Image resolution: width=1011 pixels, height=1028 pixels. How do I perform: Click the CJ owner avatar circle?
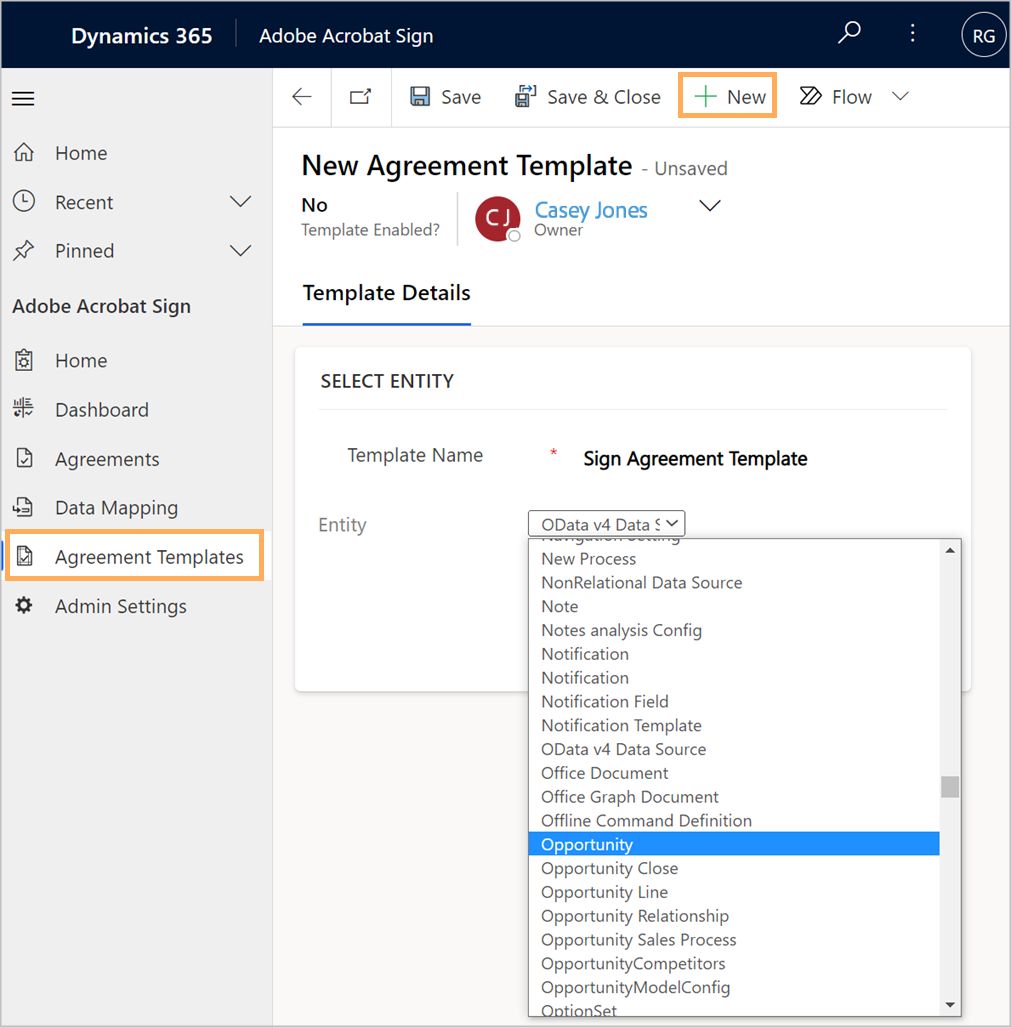(x=498, y=219)
